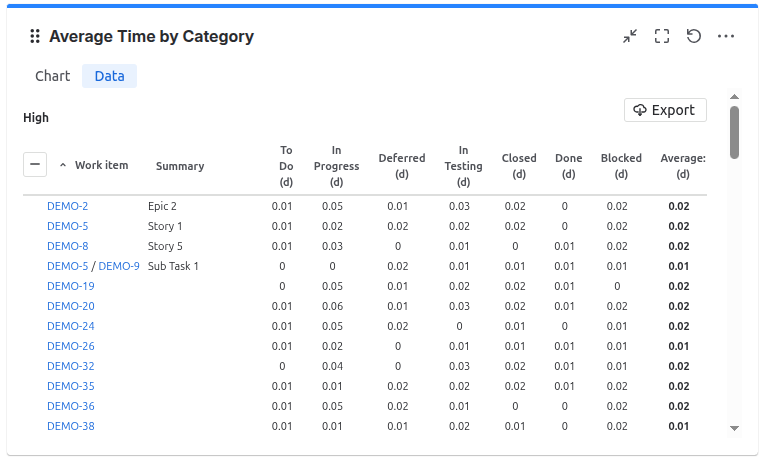767x460 pixels.
Task: Open work item DEMO-36
Action: tap(71, 407)
